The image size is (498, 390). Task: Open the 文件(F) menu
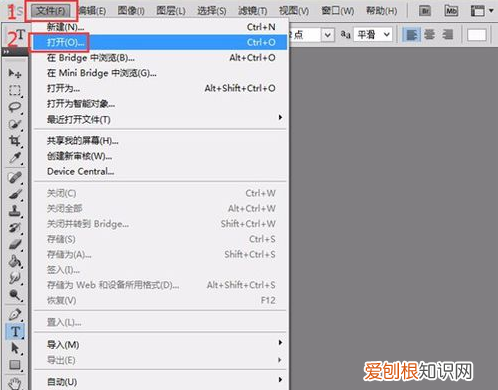point(51,11)
